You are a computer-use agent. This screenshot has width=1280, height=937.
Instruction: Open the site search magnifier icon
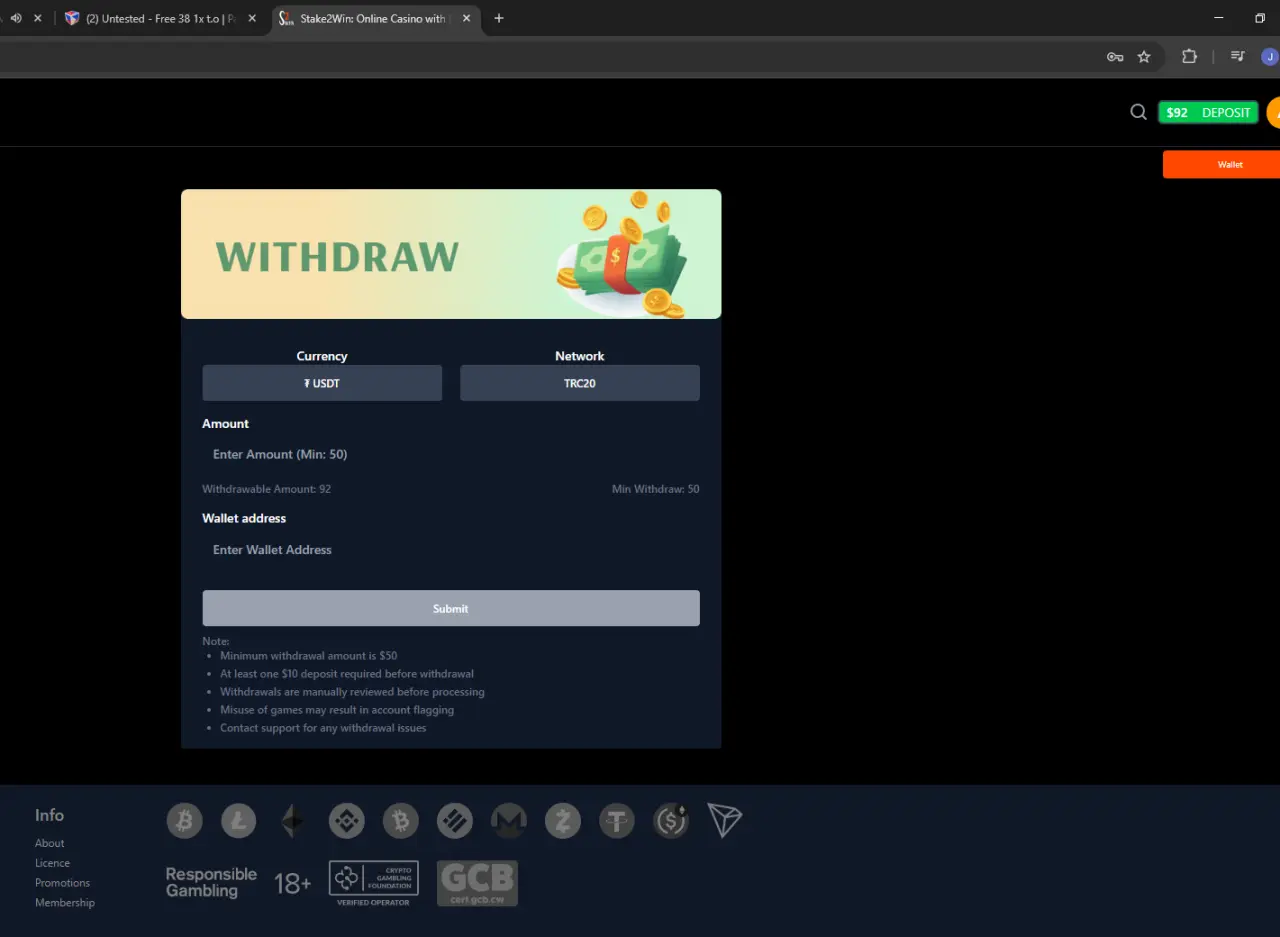tap(1138, 112)
